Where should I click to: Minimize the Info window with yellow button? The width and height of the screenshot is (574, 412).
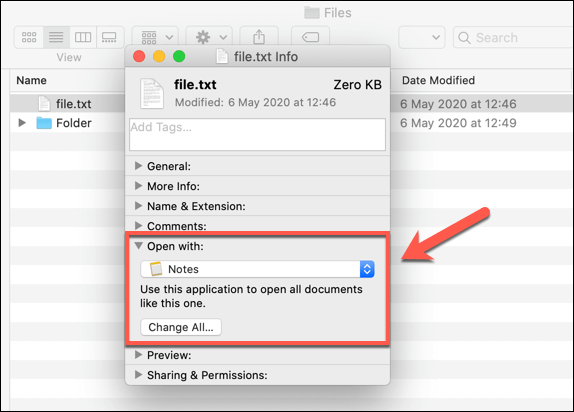(x=159, y=56)
